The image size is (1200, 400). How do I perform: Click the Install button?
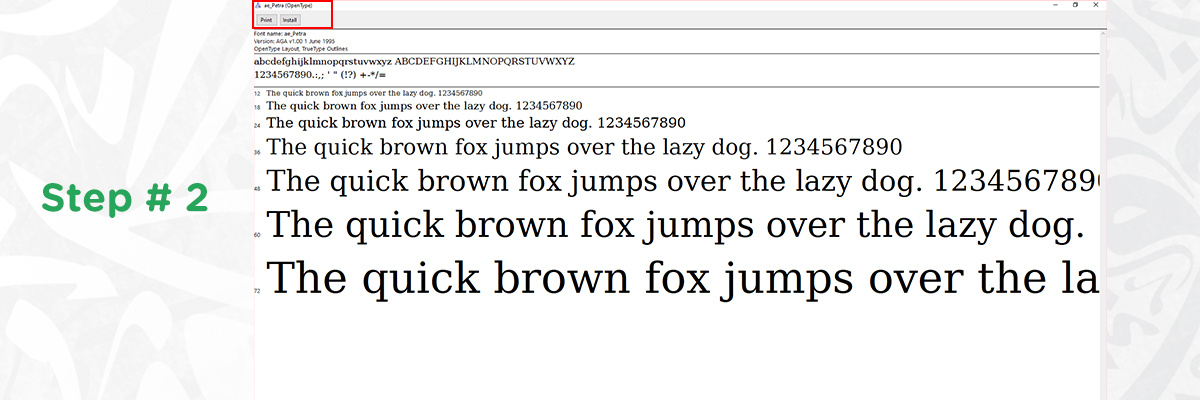point(290,19)
